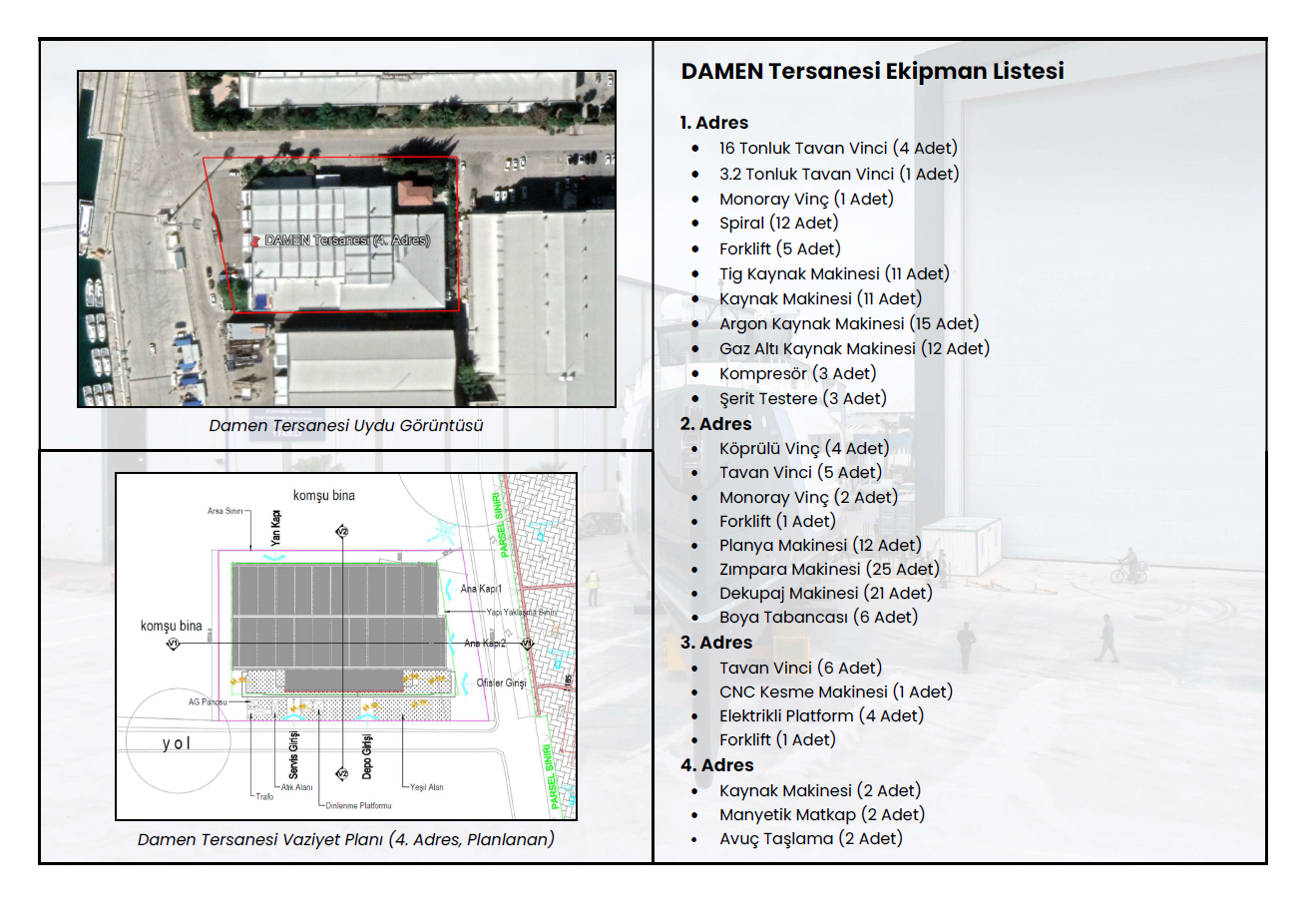
Task: Select 'Kaynak Makinesi (2 Adet)' line
Action: [820, 790]
